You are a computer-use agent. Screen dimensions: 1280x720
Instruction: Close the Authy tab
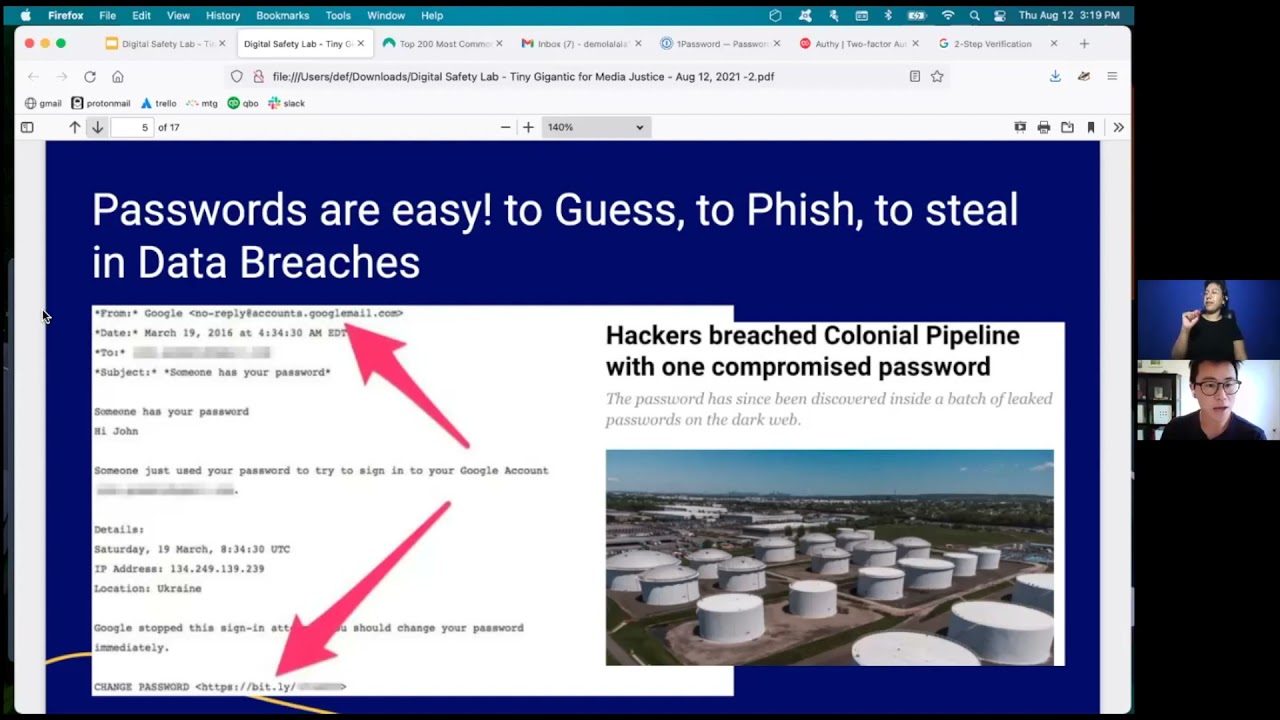(915, 44)
